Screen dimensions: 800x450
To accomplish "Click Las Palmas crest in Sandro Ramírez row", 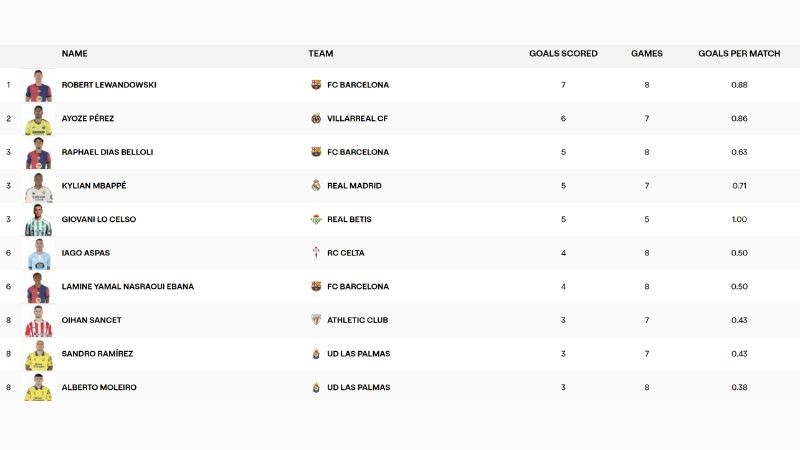I will tap(316, 354).
